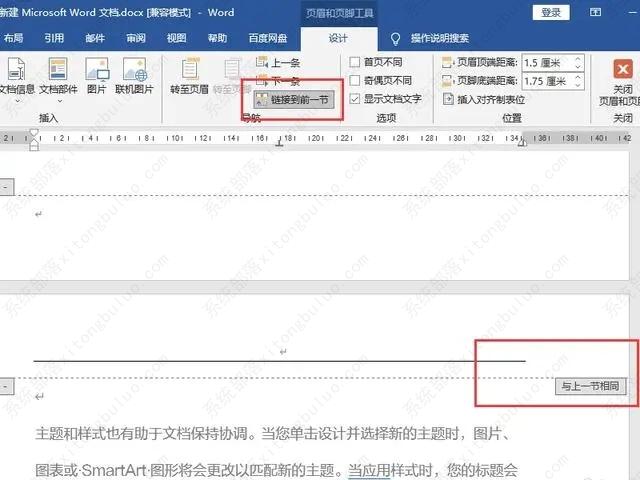This screenshot has width=640, height=480.
Task: Go to Previous section (上一条)
Action: [278, 62]
